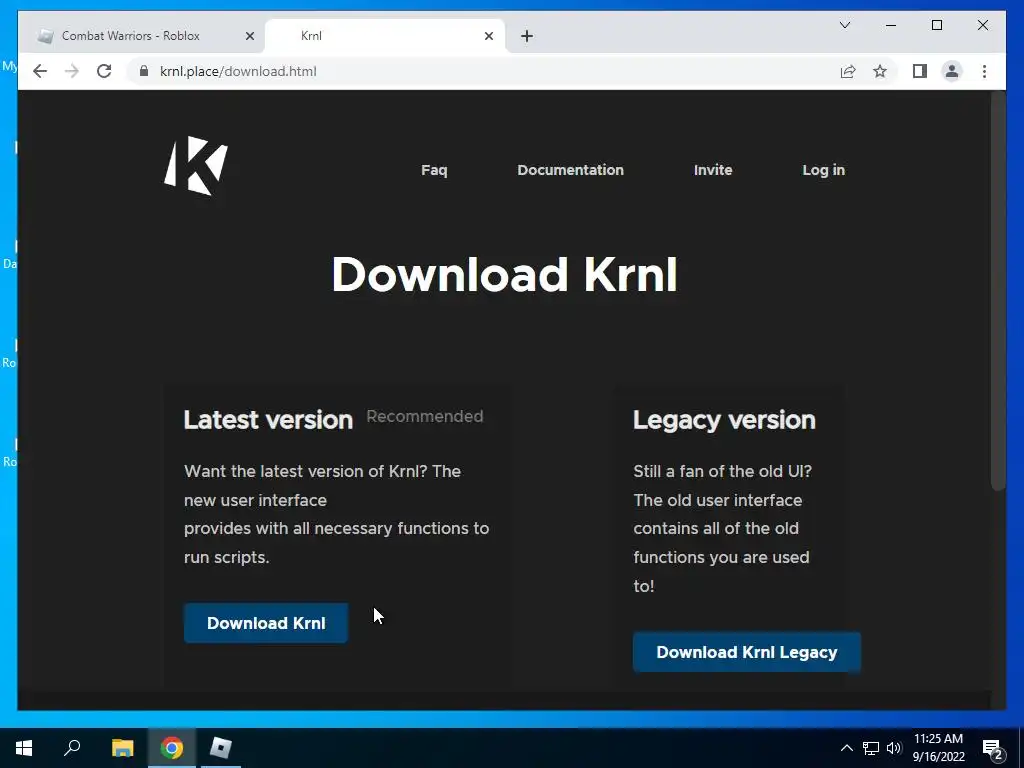This screenshot has height=768, width=1024.
Task: Click the Invite nav link
Action: [712, 170]
